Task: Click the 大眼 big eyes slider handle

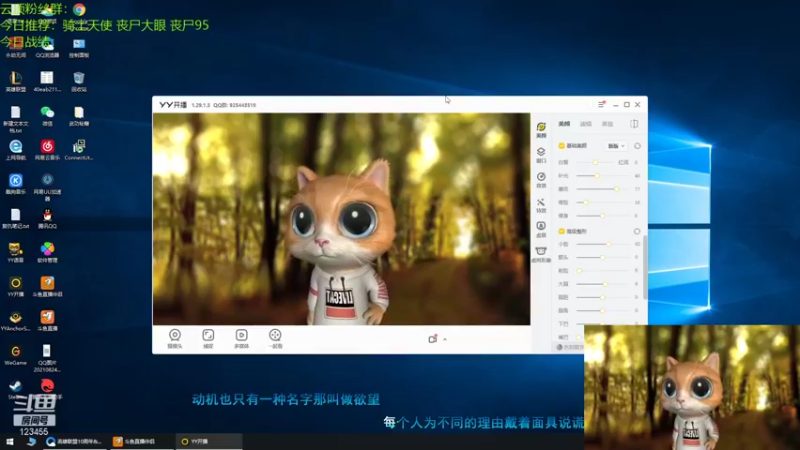Action: pyautogui.click(x=605, y=284)
